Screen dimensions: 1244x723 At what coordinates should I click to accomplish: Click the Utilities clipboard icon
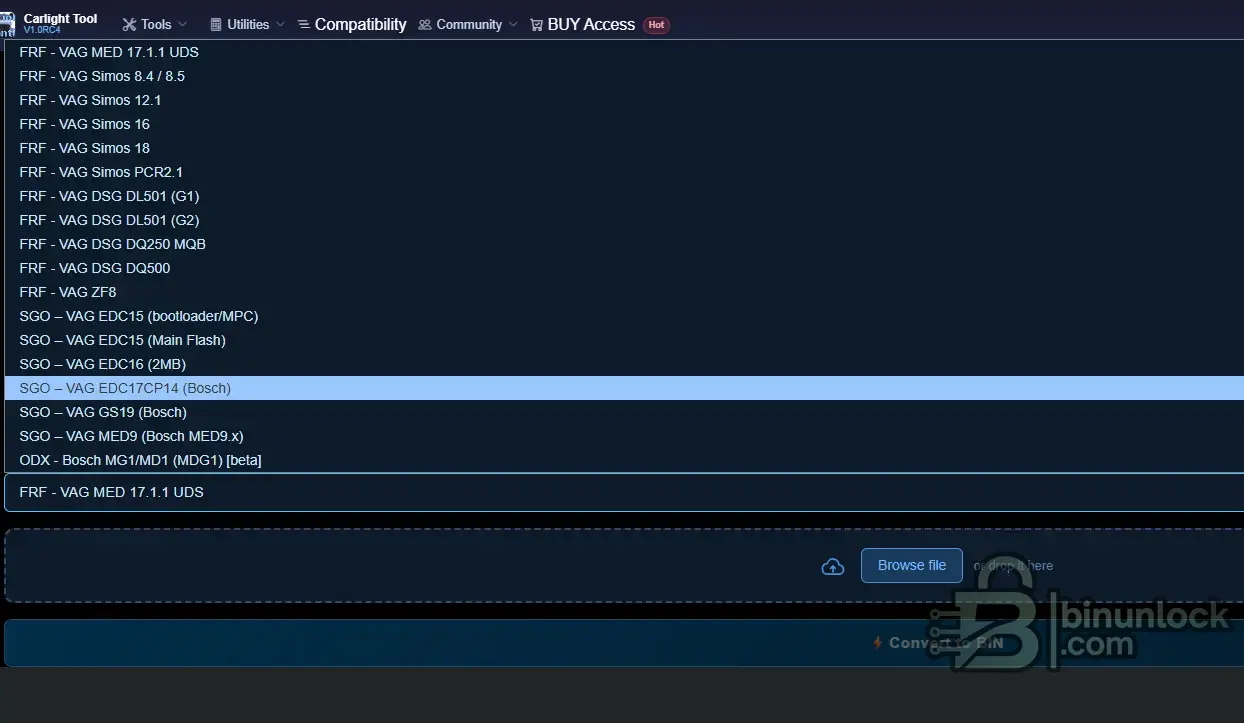(x=216, y=24)
